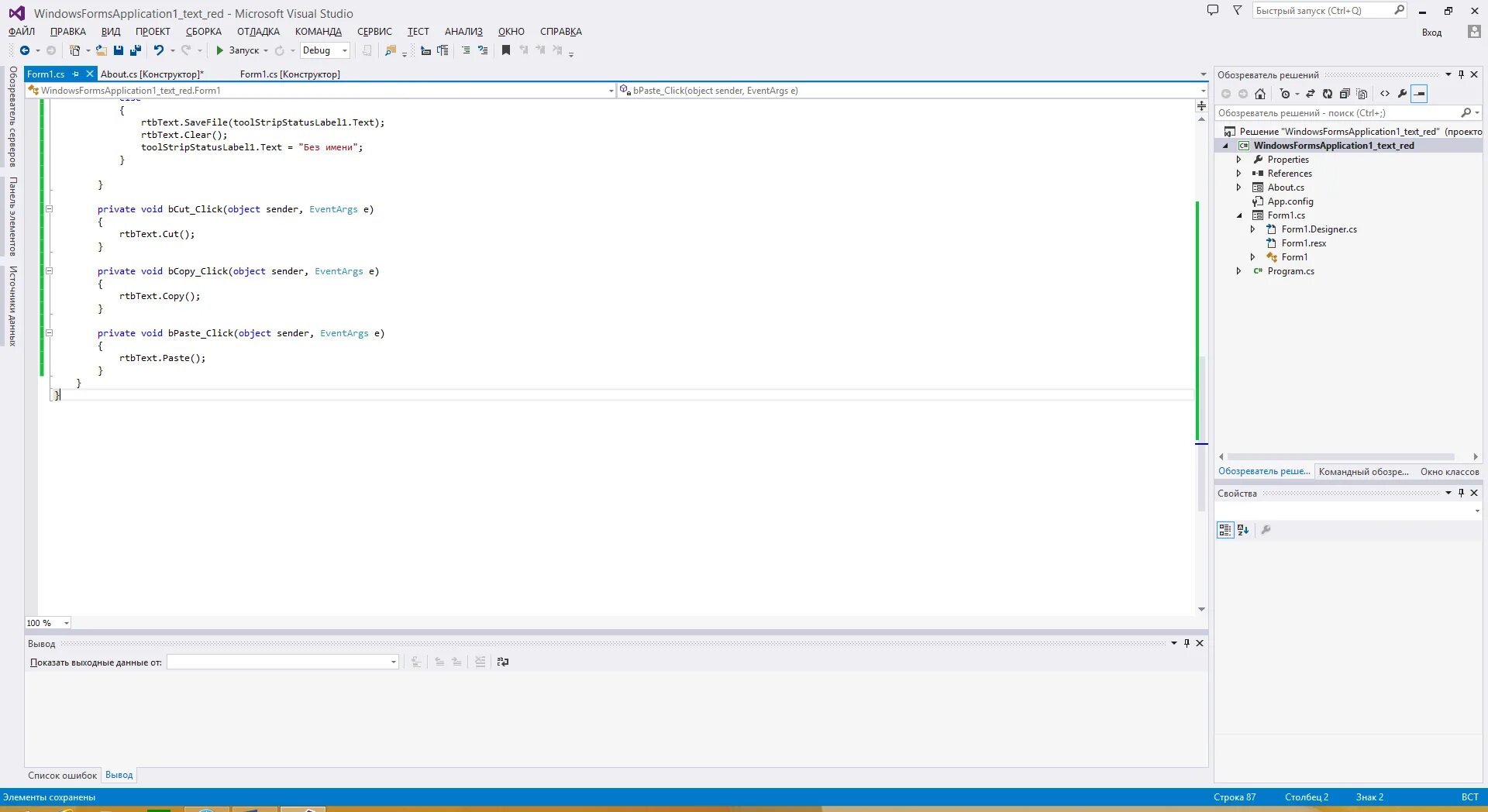Toggle Preview Selected Items highlighted button
The width and height of the screenshot is (1488, 812).
click(x=1420, y=93)
